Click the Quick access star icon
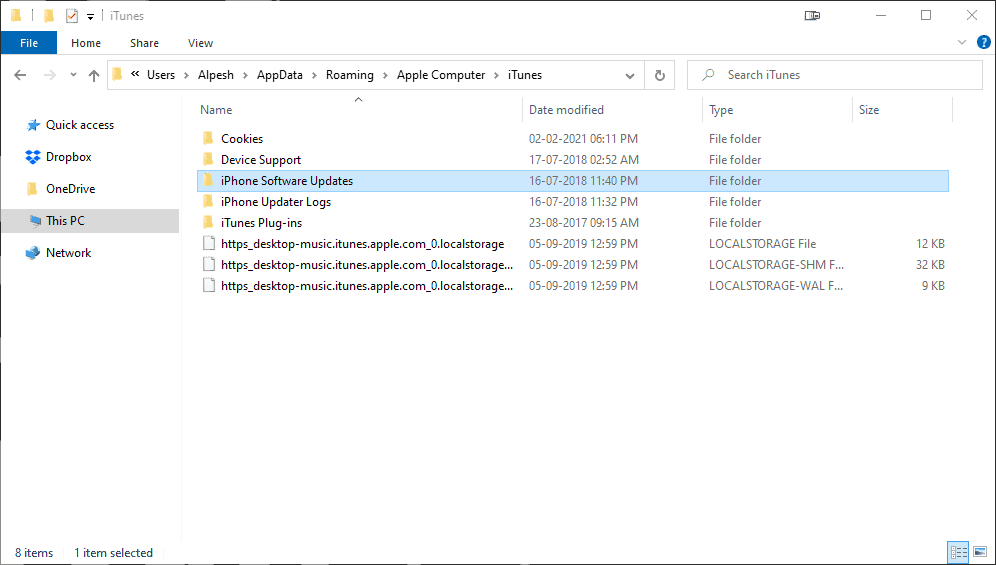This screenshot has height=565, width=996. tap(33, 125)
